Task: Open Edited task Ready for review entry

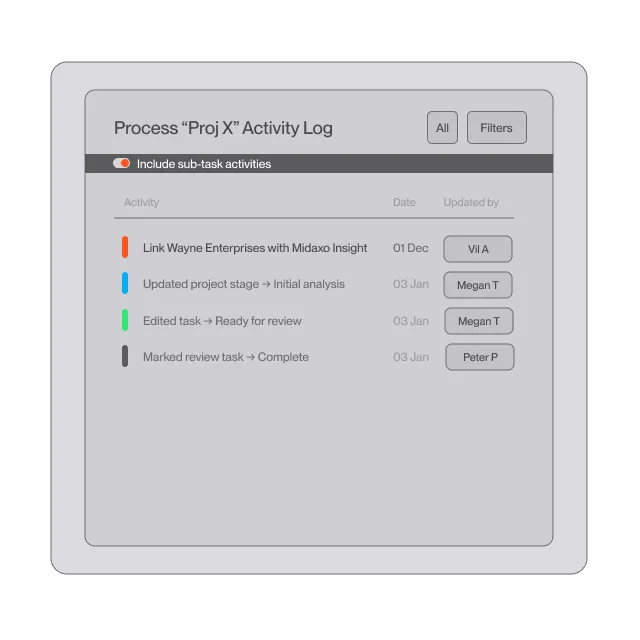Action: click(x=222, y=321)
